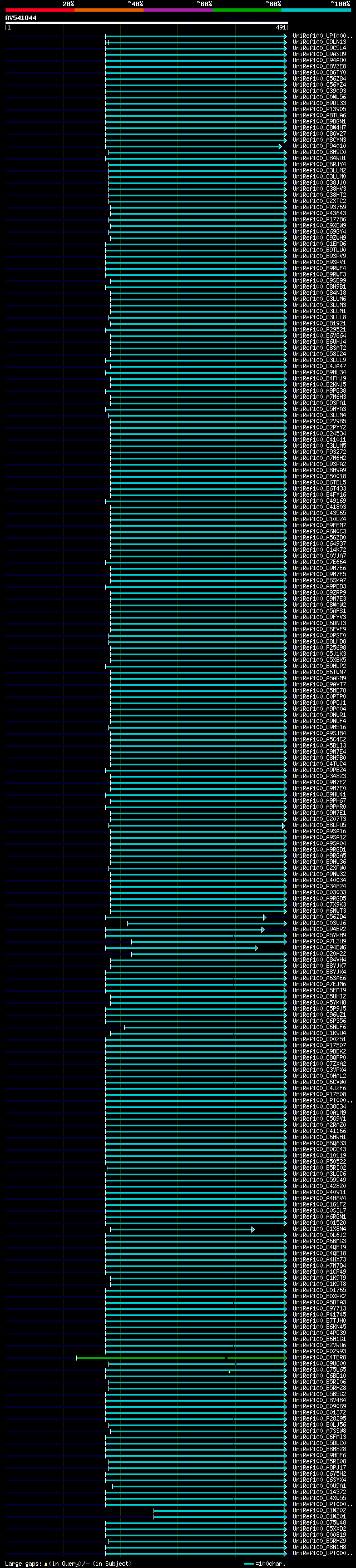The width and height of the screenshot is (356, 1568).
Task: Click the UniRef100_B0LJ56 label
Action: click(319, 1424)
